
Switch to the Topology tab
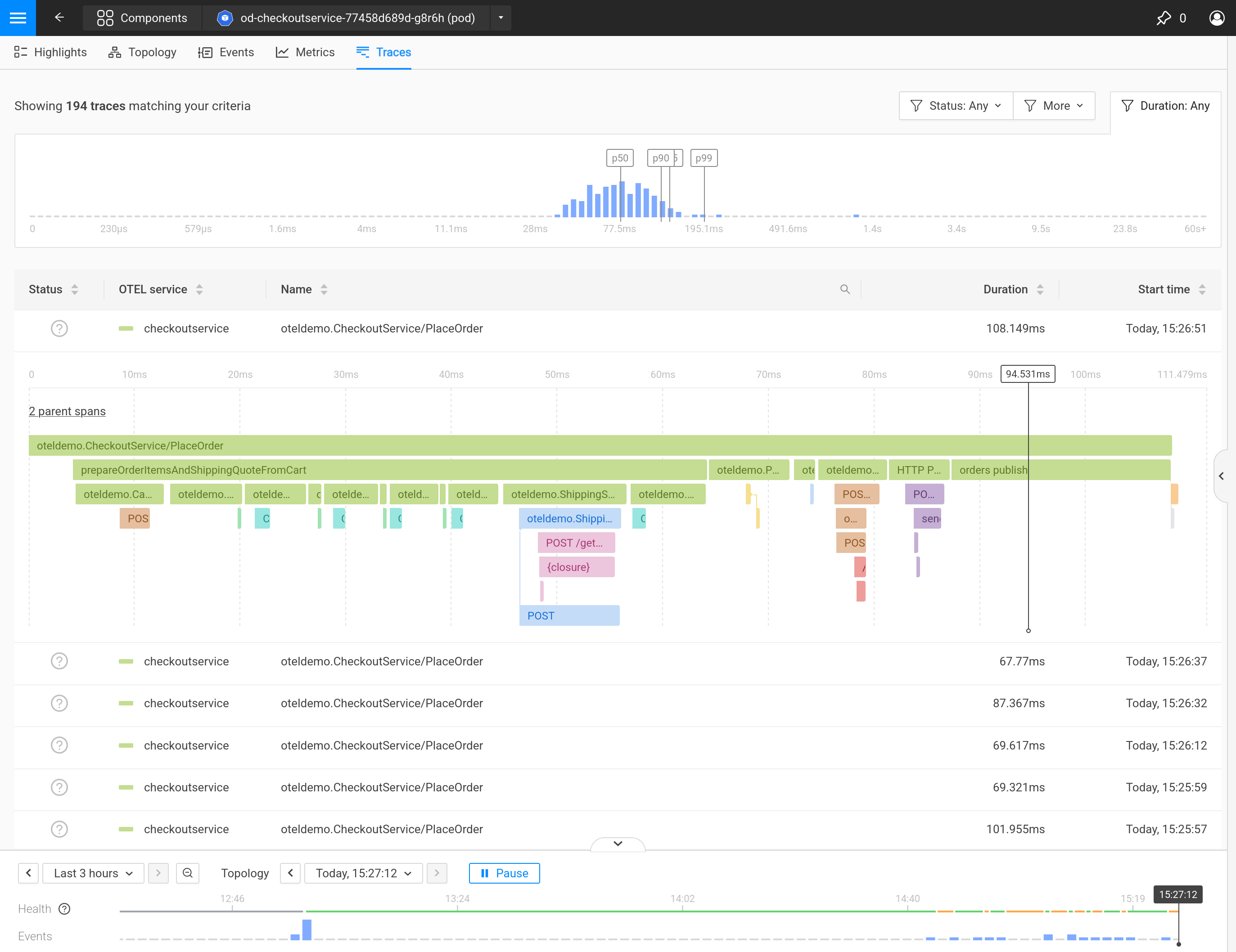pyautogui.click(x=142, y=52)
